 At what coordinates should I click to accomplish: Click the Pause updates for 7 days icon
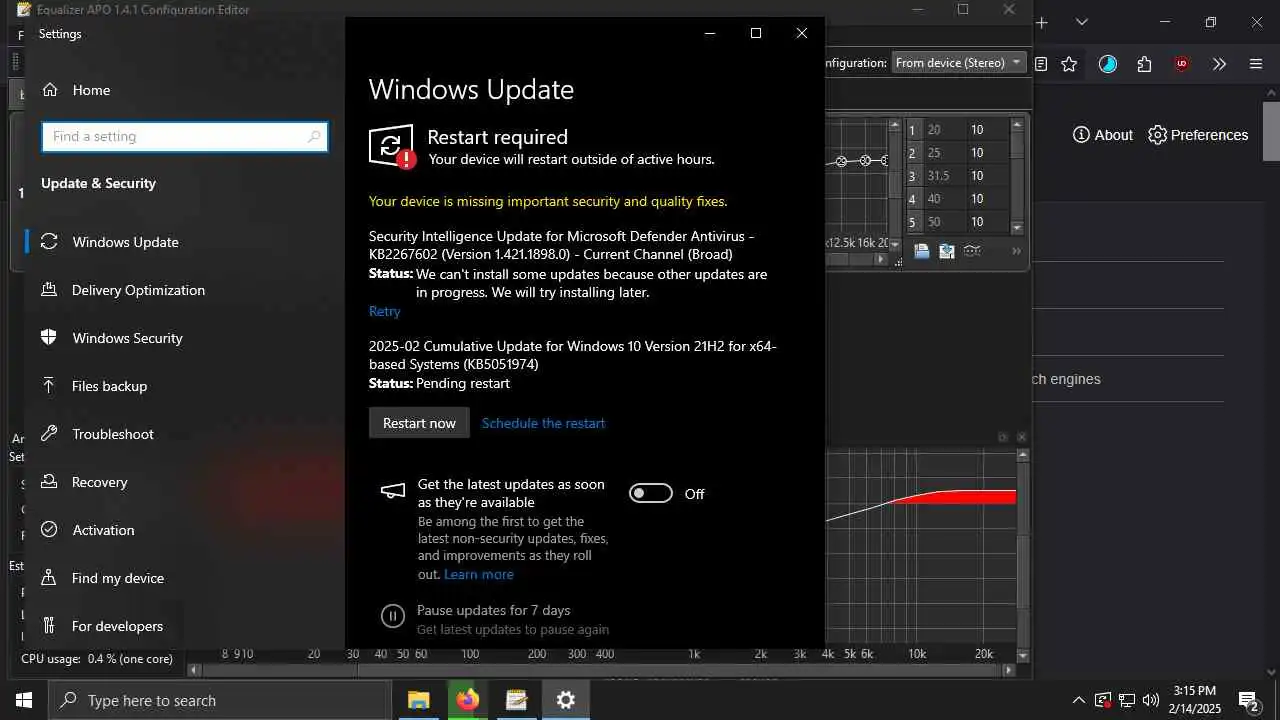[393, 616]
